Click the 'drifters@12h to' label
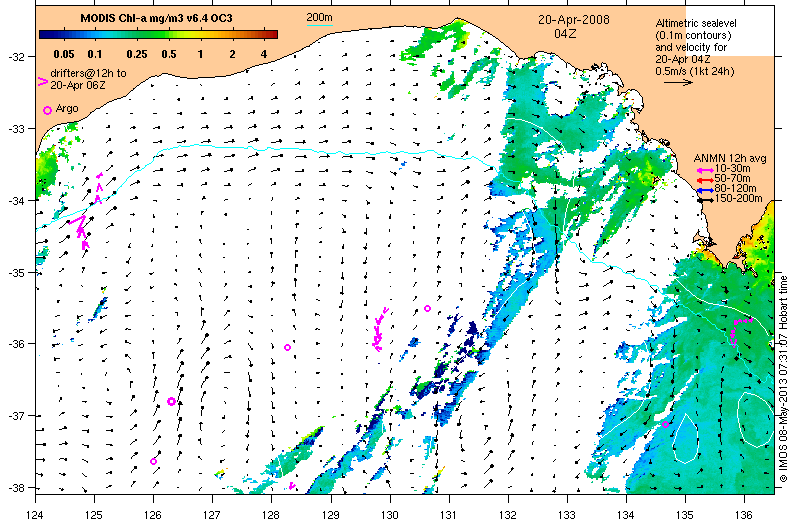The width and height of the screenshot is (800, 520). point(88,73)
